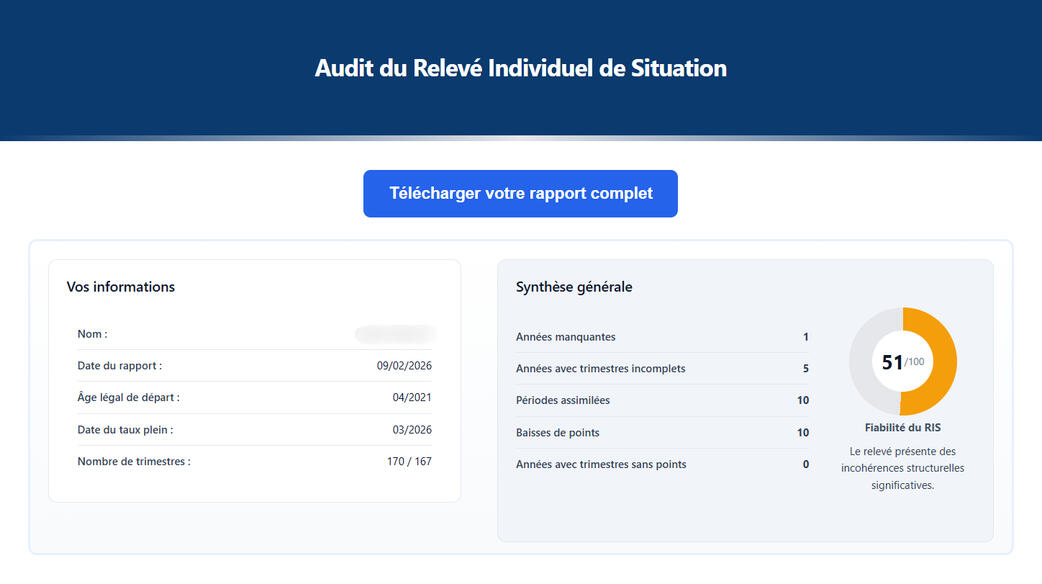This screenshot has width=1042, height=584.
Task: Click the Vos informations heading
Action: coord(121,287)
